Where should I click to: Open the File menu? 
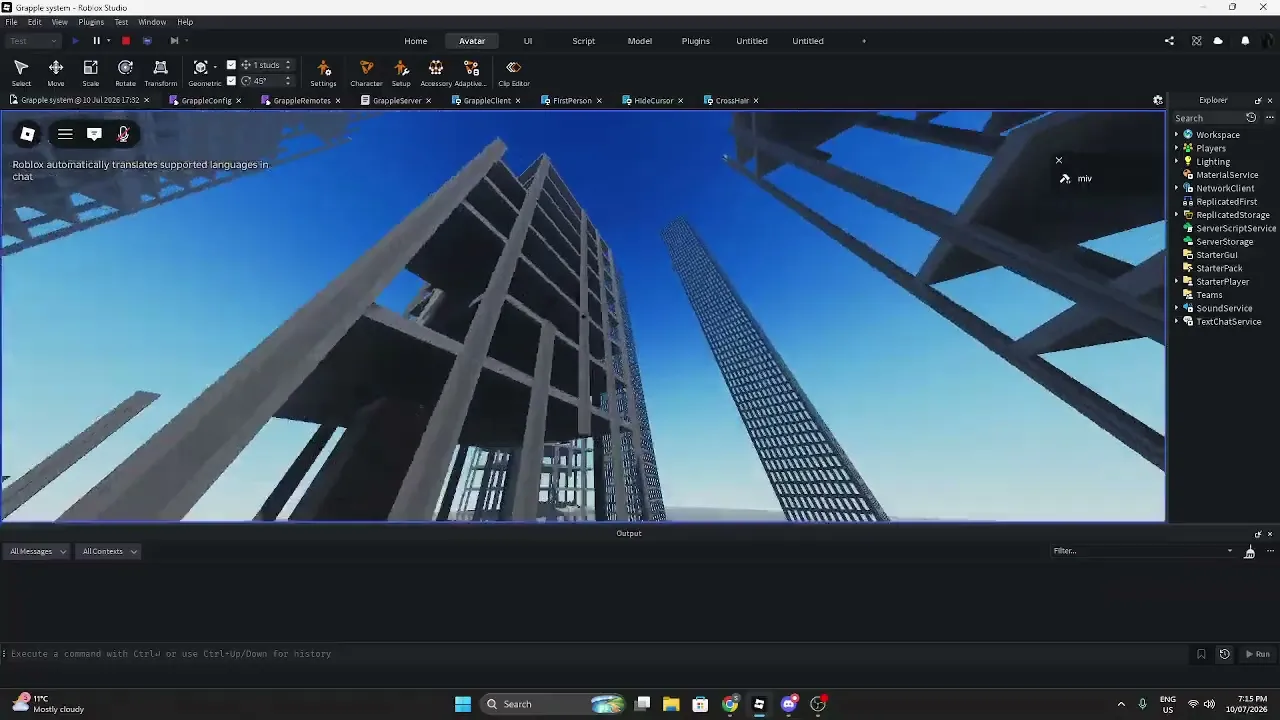click(11, 22)
